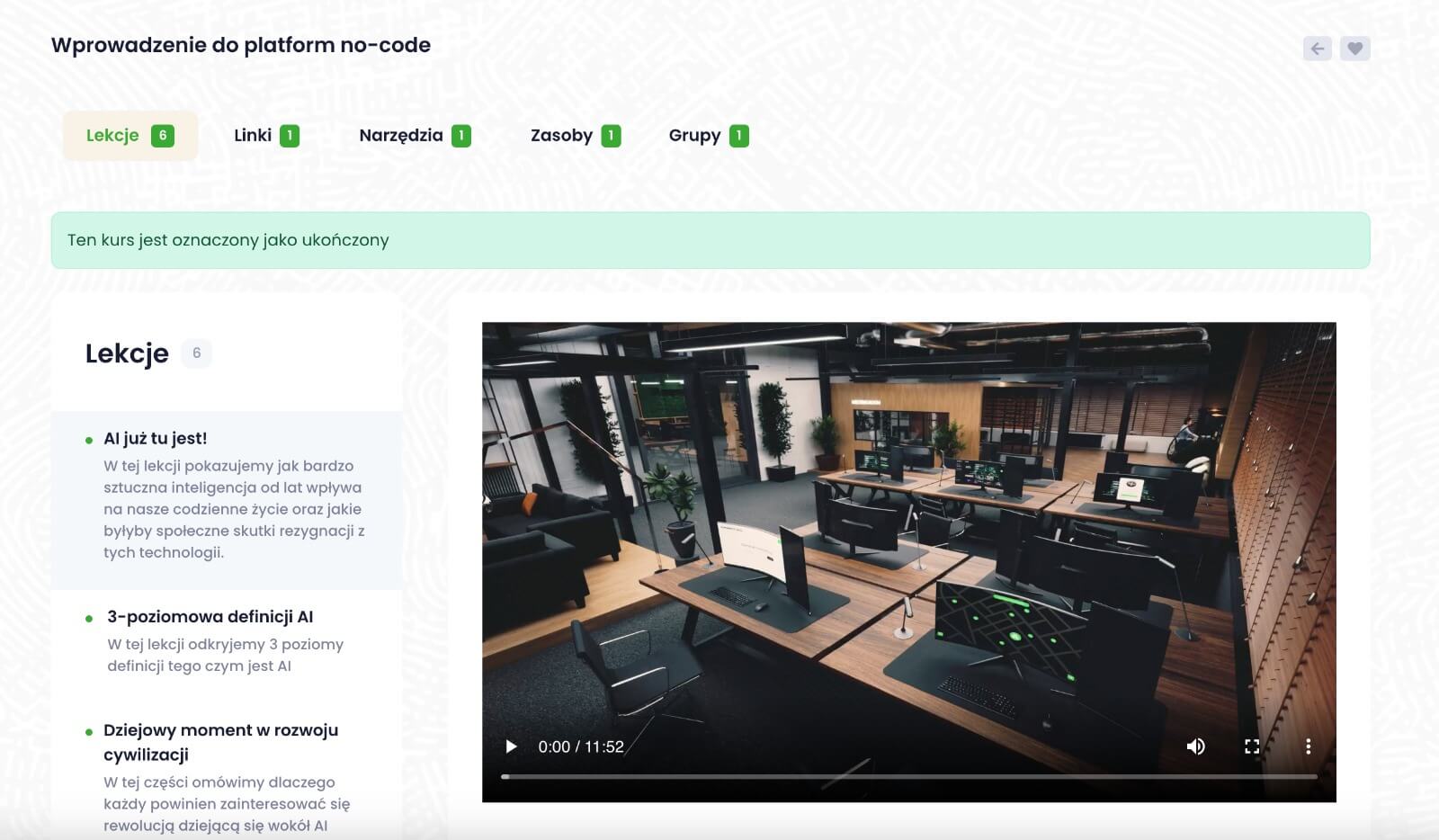Open the Narzędzia tab
This screenshot has width=1439, height=840.
coord(415,136)
